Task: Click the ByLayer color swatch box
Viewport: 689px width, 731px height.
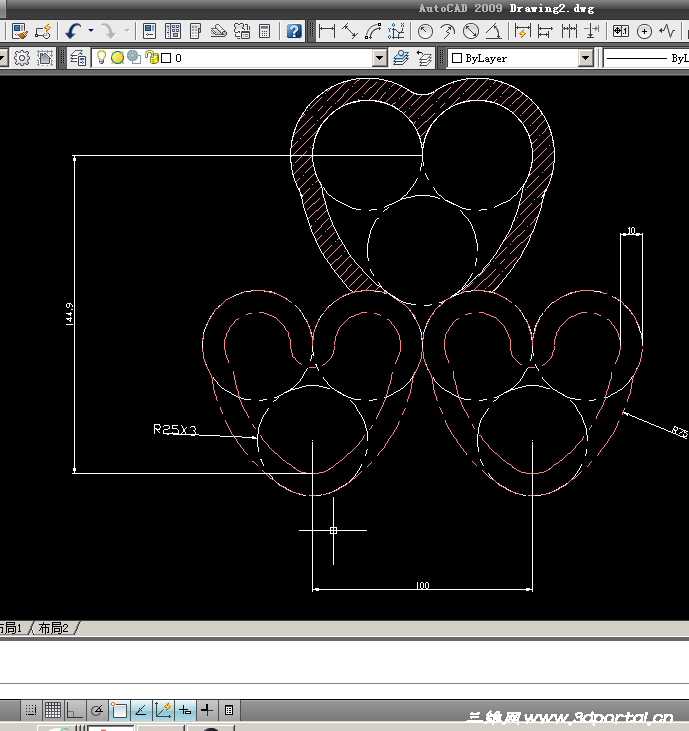Action: click(x=457, y=58)
